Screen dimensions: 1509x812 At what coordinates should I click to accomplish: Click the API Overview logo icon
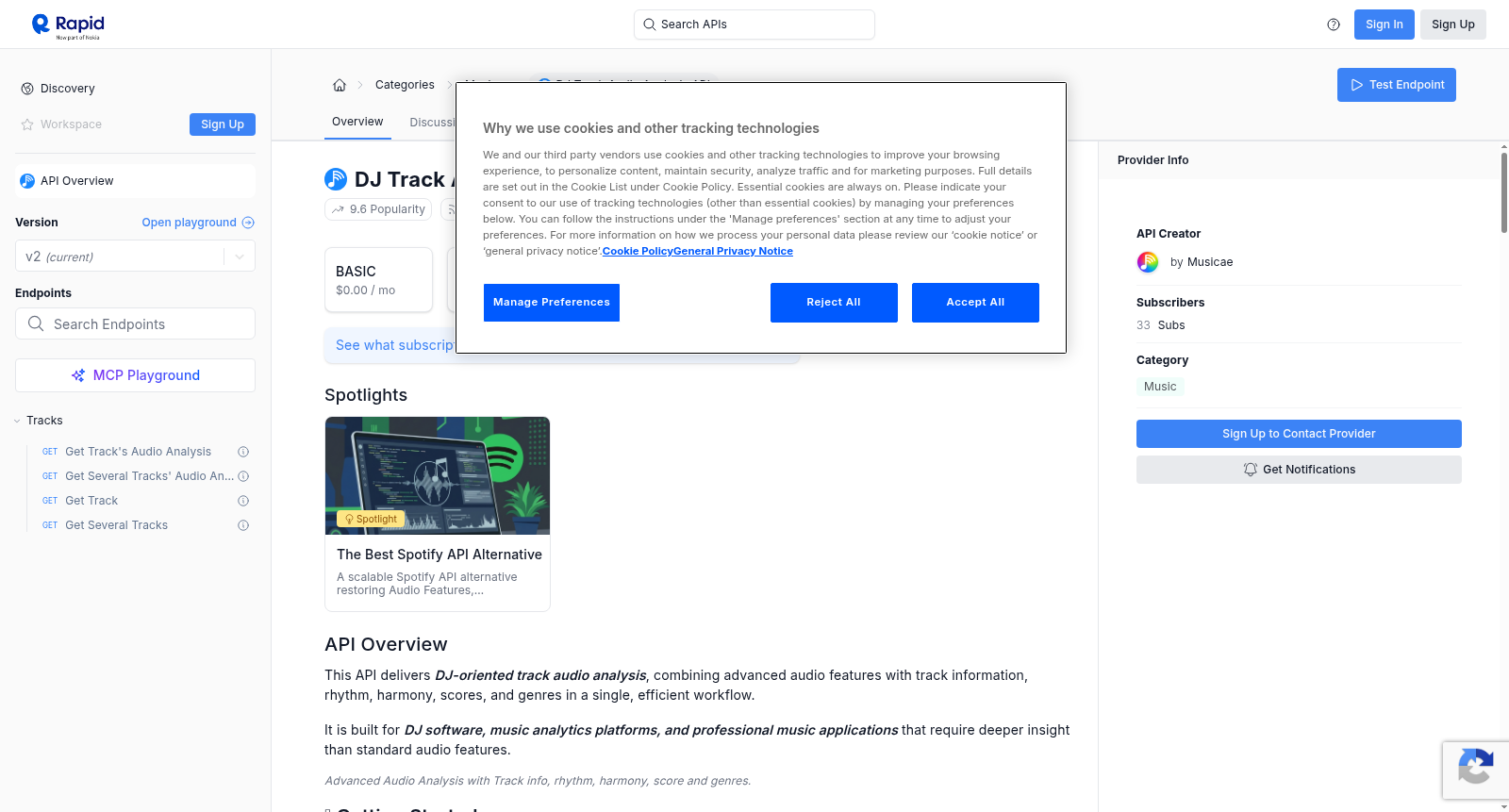(x=27, y=181)
